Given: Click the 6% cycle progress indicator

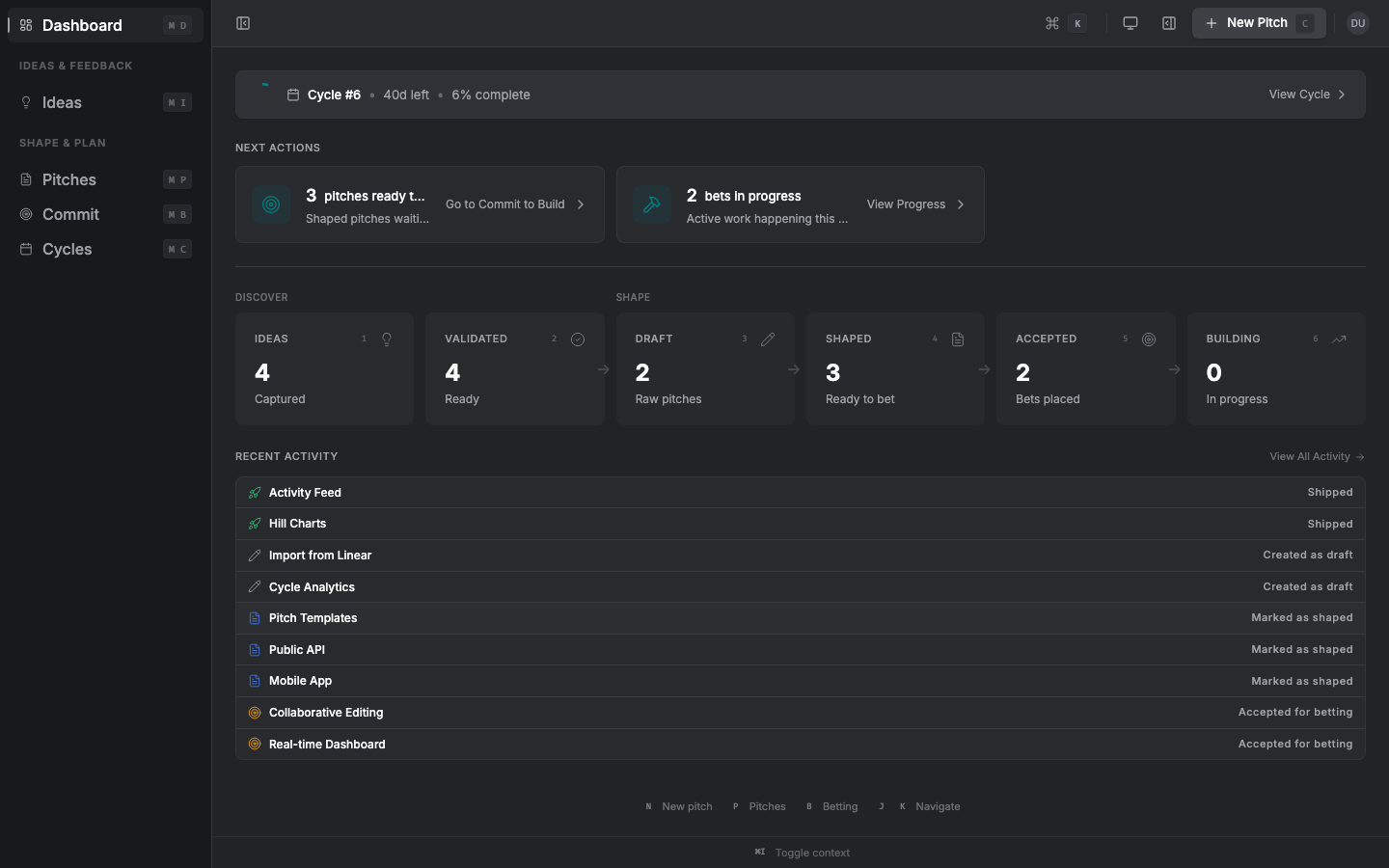Looking at the screenshot, I should click(x=490, y=95).
